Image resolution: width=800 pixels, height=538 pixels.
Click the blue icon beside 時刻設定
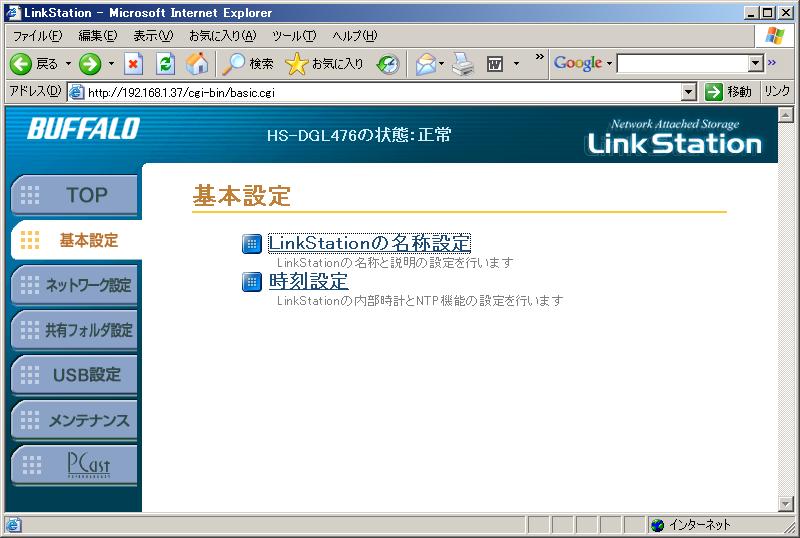coord(252,282)
